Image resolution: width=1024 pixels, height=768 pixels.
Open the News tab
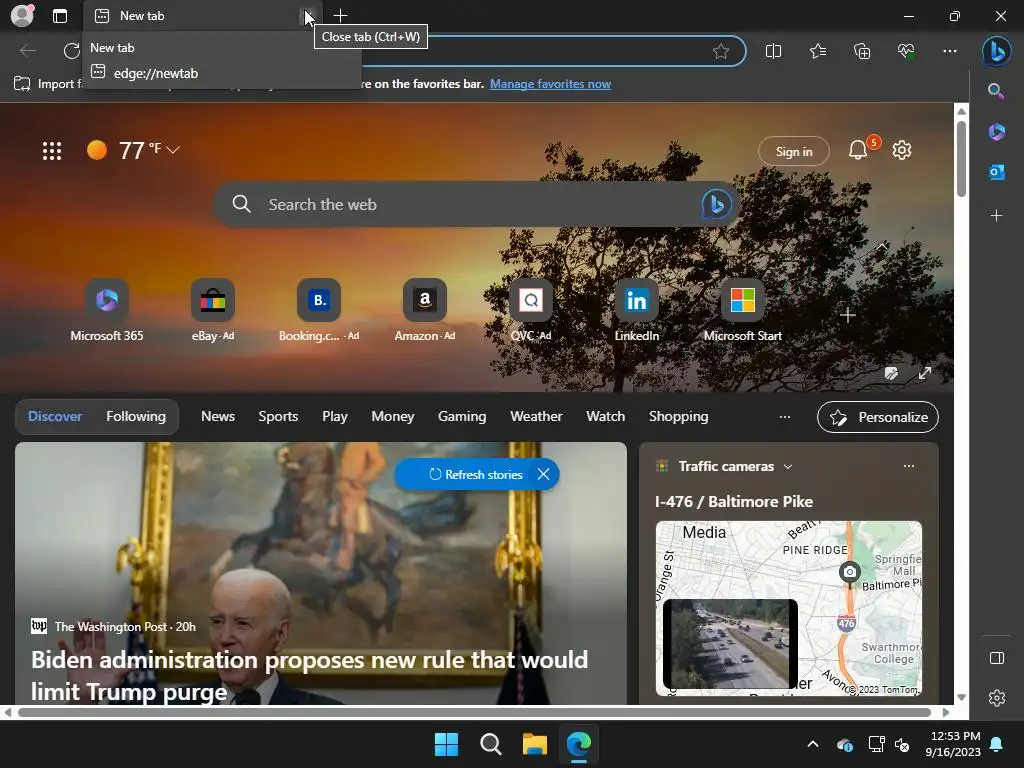click(217, 417)
